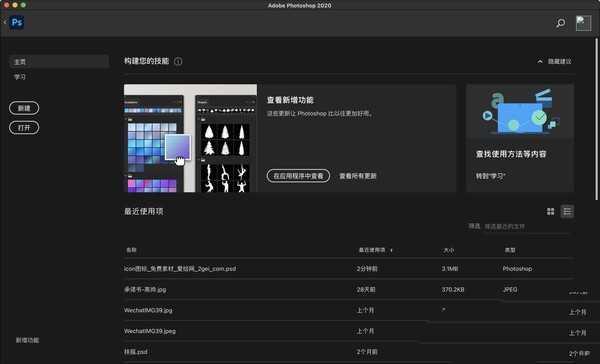
Task: Open search with the magnifier icon
Action: pos(561,23)
